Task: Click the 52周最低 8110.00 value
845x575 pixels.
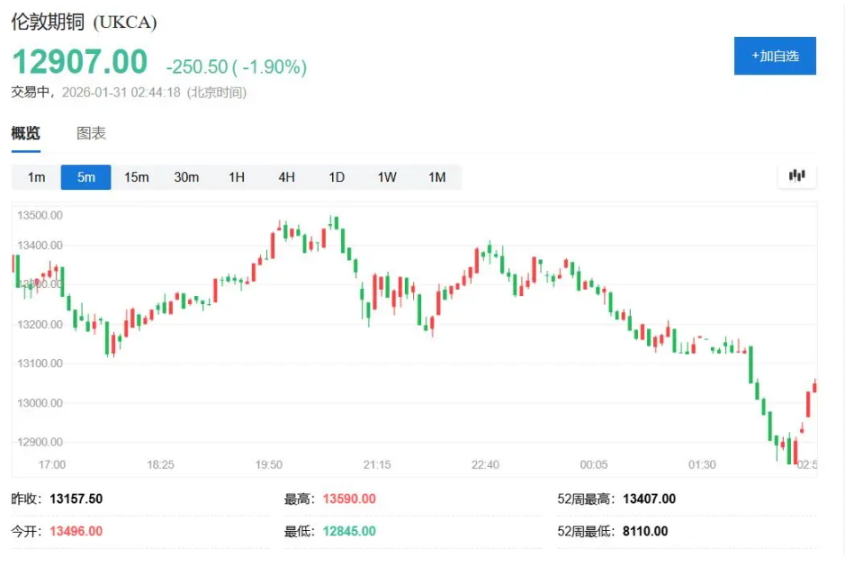Action: coord(644,531)
